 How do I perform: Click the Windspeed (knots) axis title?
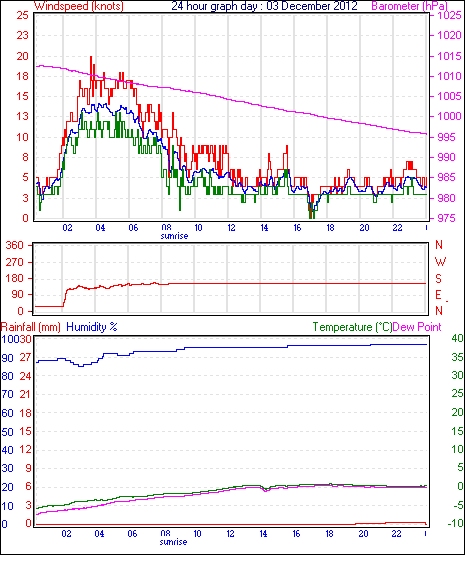(x=78, y=6)
